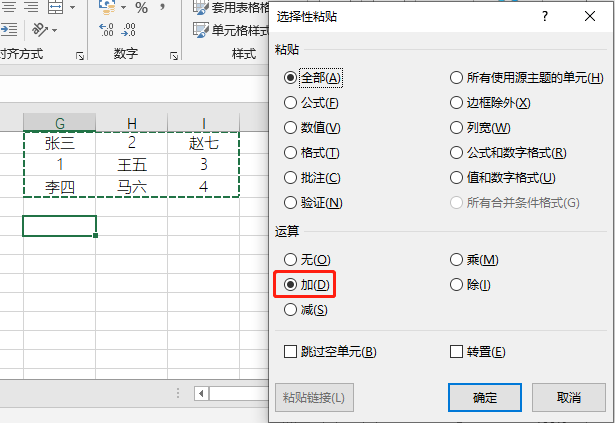Click the decrease decimal icon
The height and width of the screenshot is (423, 615).
click(x=128, y=30)
